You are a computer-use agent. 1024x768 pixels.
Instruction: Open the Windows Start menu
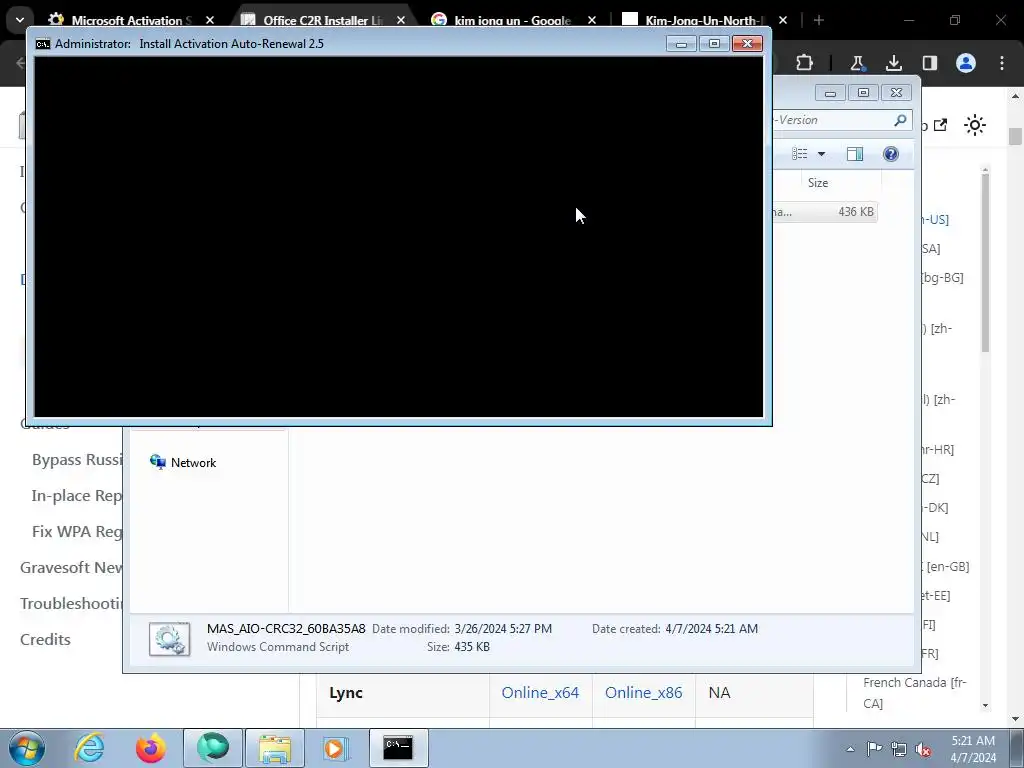26,748
